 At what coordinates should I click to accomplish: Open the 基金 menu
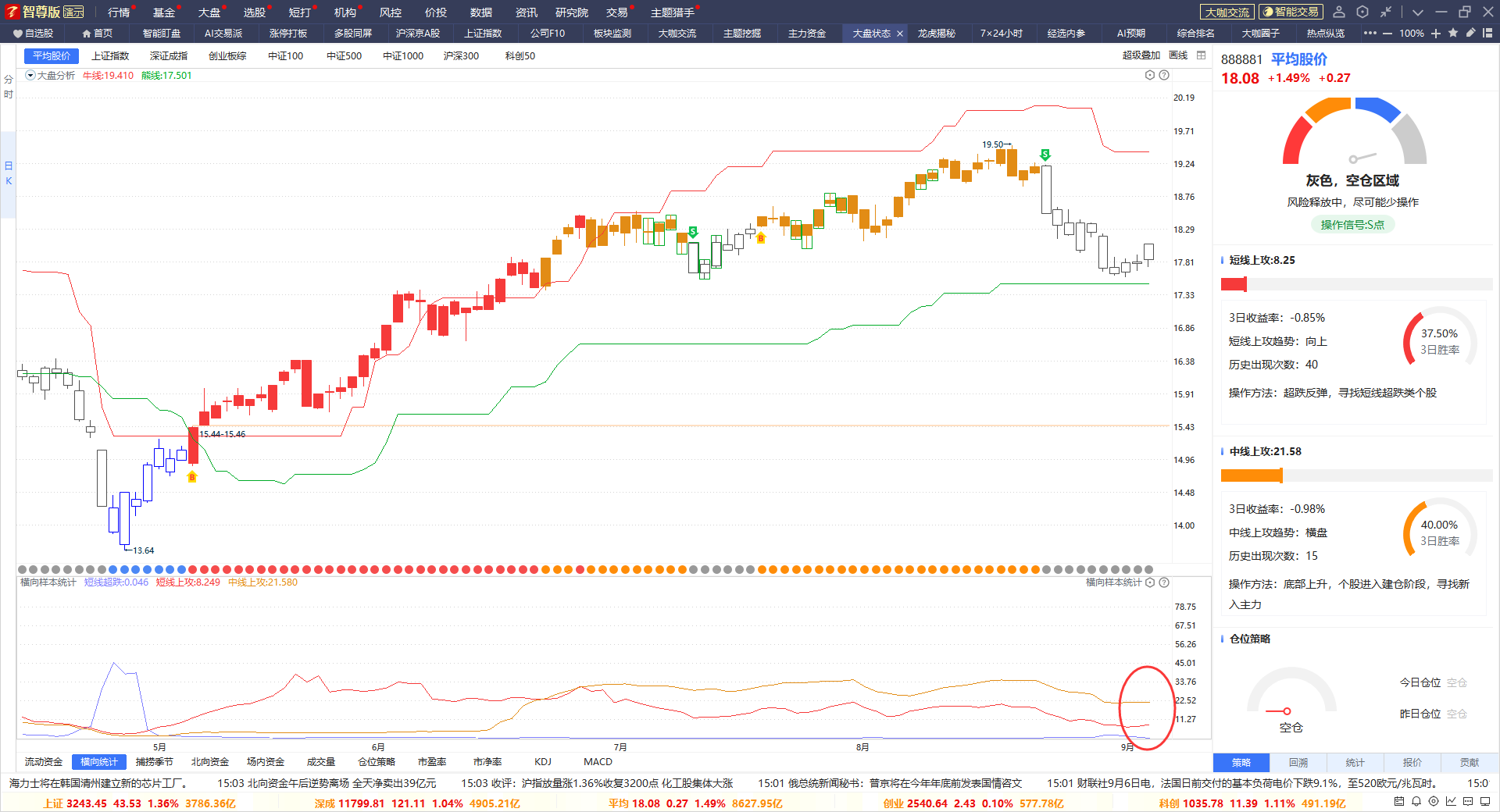pos(164,12)
